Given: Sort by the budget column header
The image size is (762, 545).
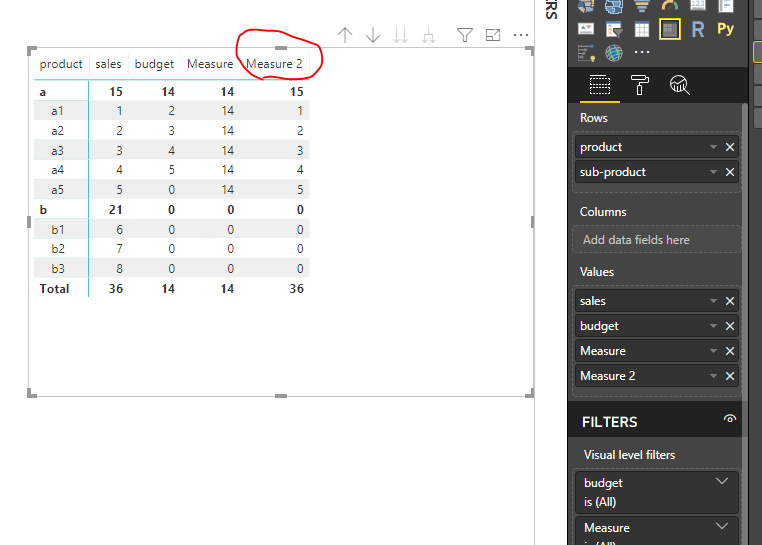Looking at the screenshot, I should click(154, 64).
